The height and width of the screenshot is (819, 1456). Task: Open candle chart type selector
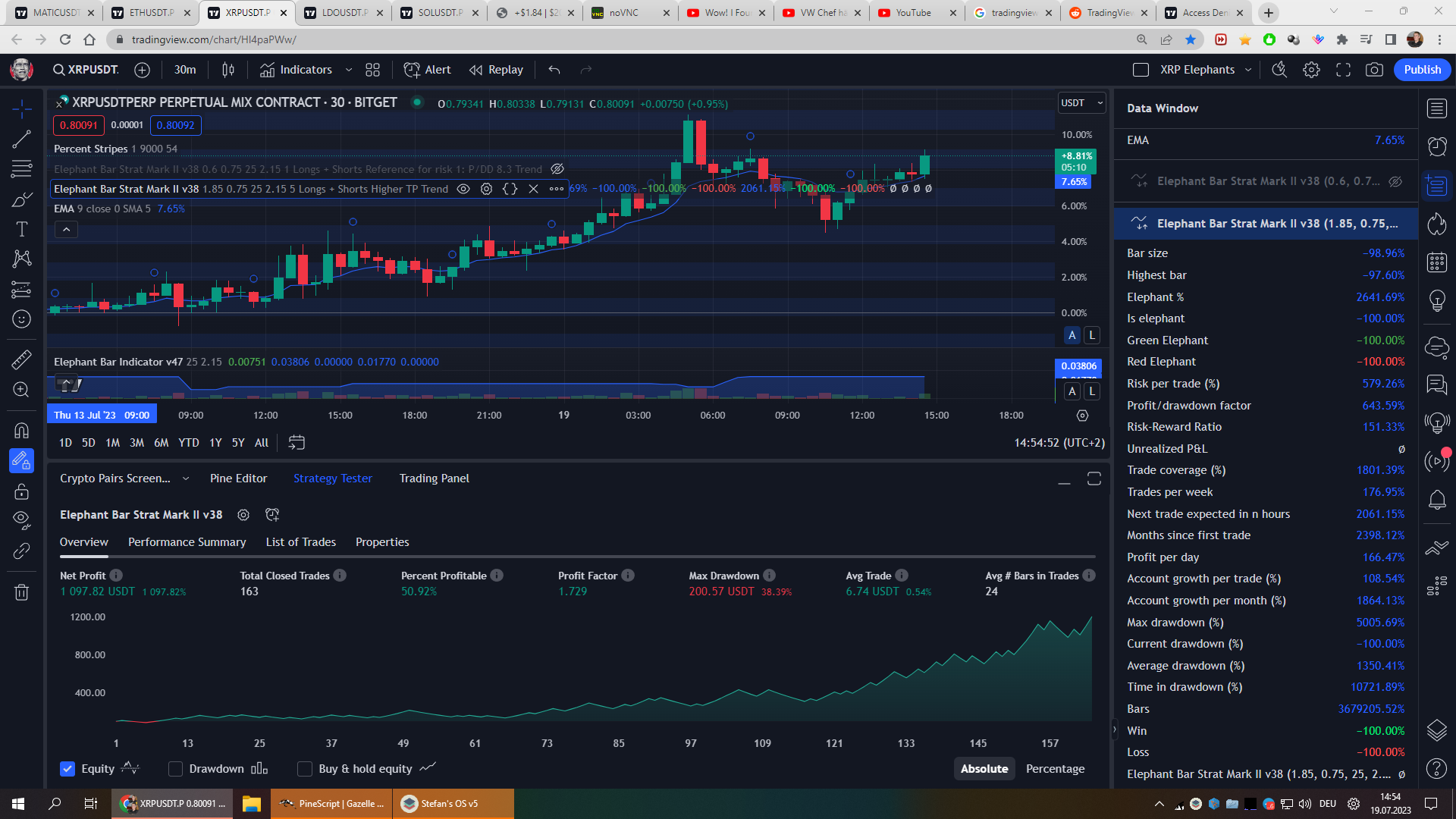pyautogui.click(x=227, y=70)
